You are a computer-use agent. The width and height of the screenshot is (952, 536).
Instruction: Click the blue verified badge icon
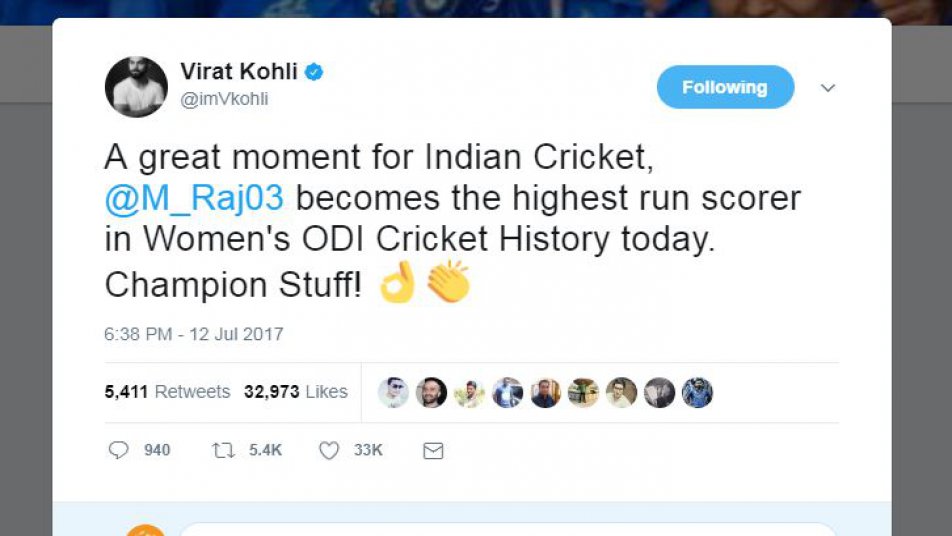coord(314,72)
